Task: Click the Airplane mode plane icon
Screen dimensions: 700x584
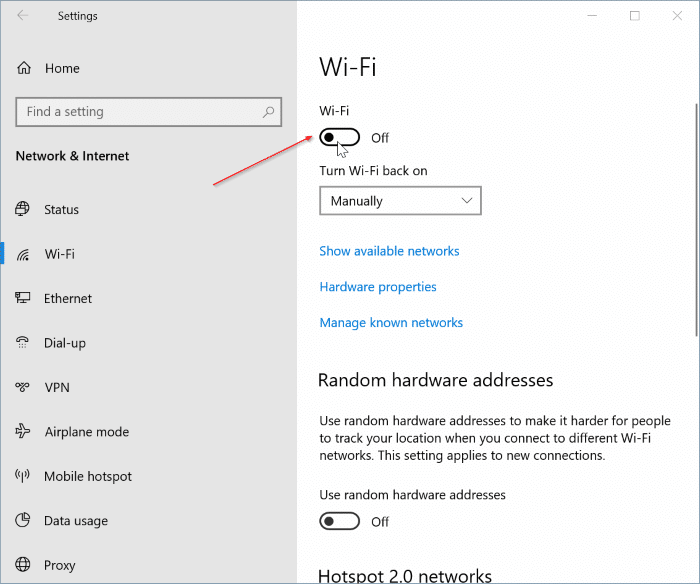Action: (23, 431)
